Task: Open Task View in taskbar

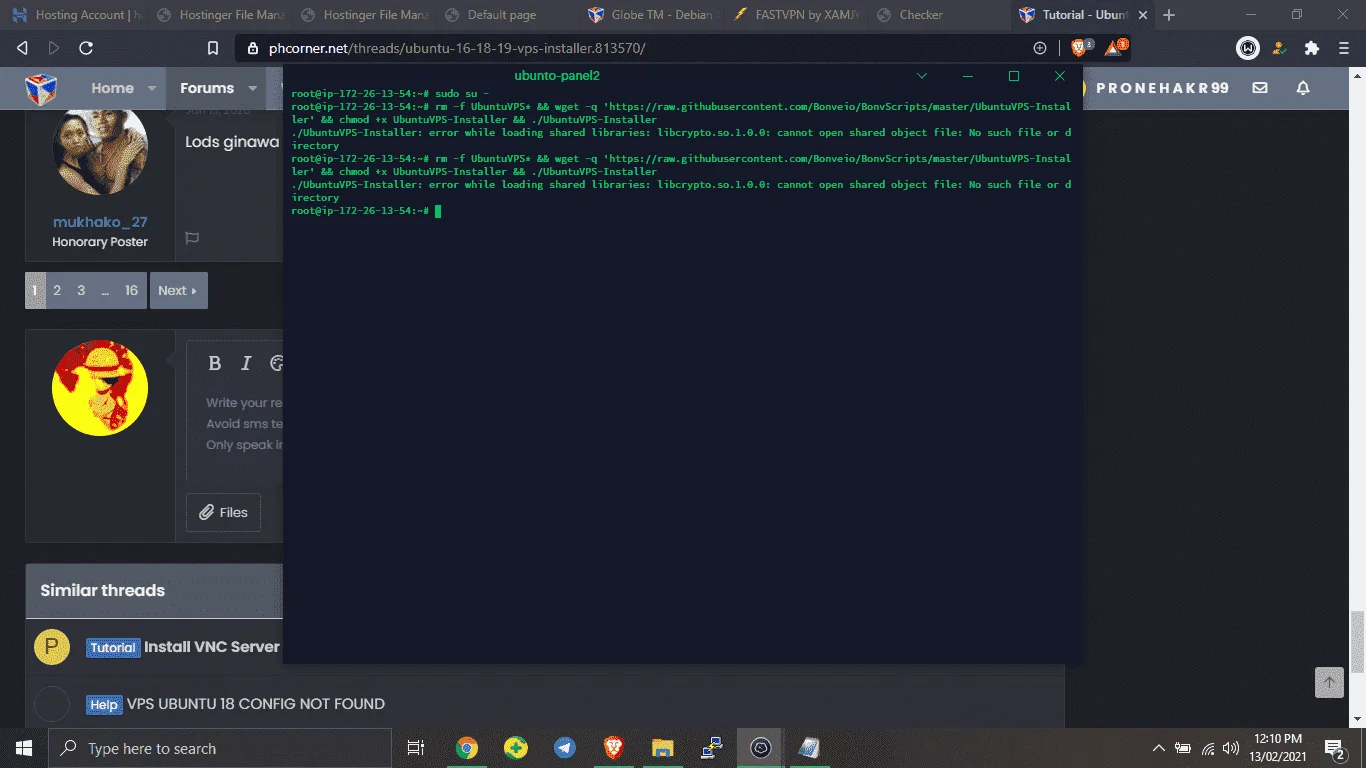Action: [416, 748]
